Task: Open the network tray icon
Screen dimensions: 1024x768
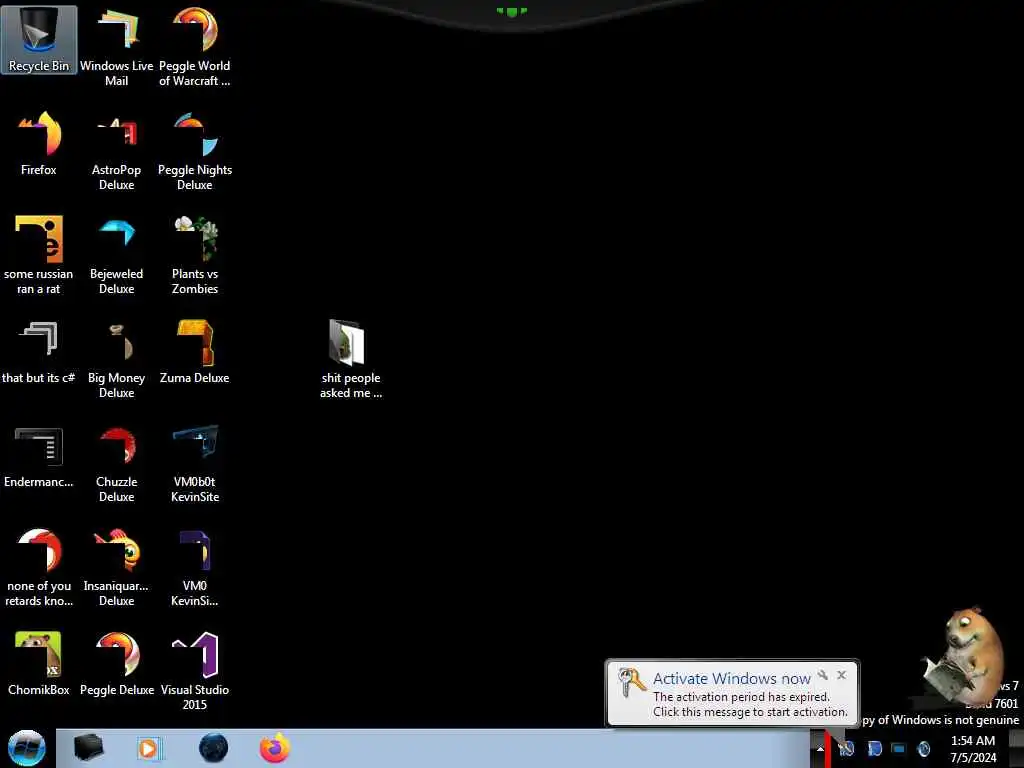Action: (x=899, y=748)
